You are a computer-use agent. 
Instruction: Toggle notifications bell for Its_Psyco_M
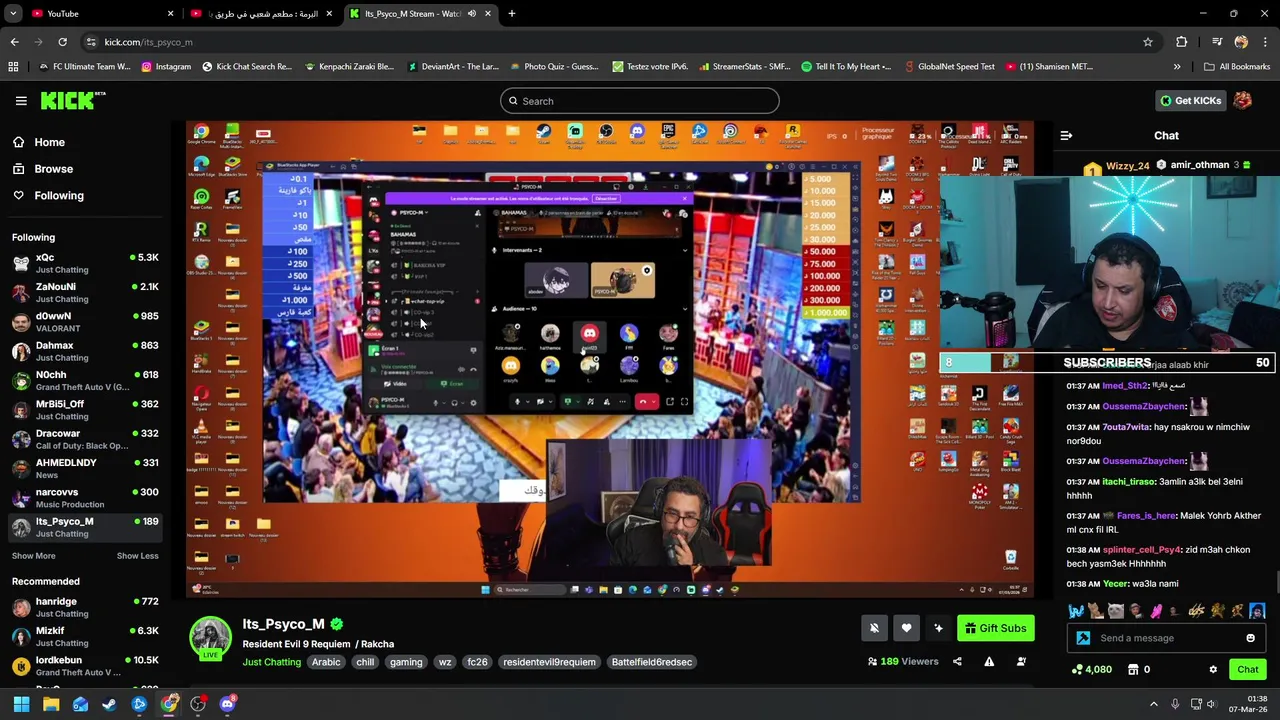874,628
